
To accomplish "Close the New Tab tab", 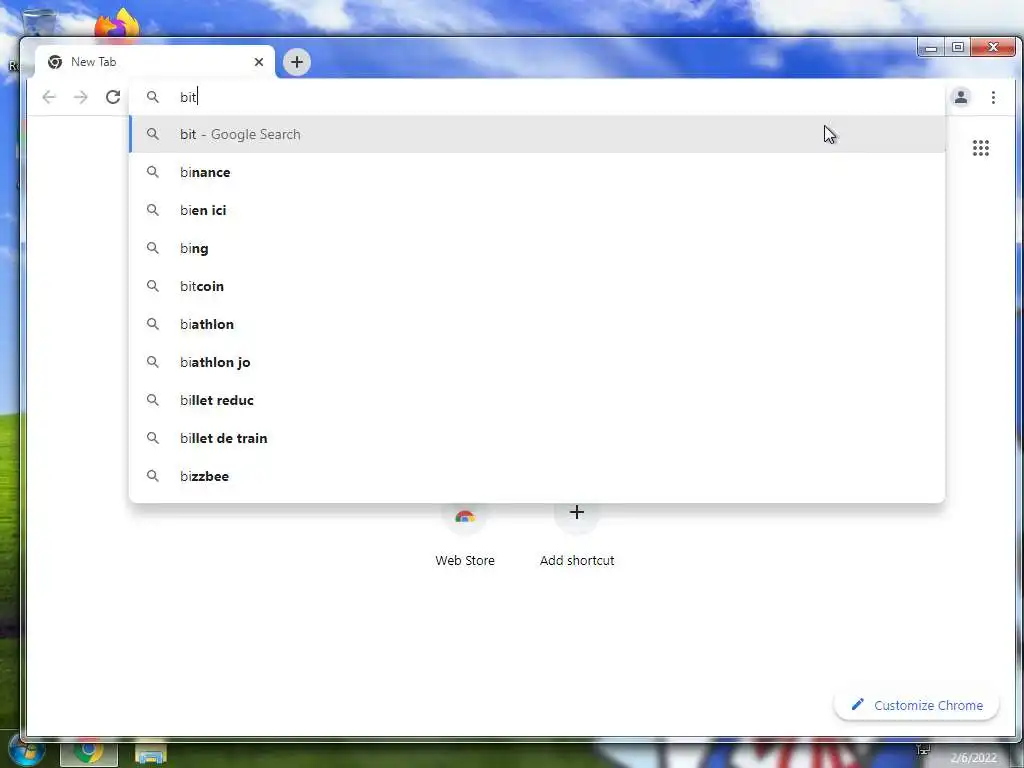I will [x=259, y=62].
